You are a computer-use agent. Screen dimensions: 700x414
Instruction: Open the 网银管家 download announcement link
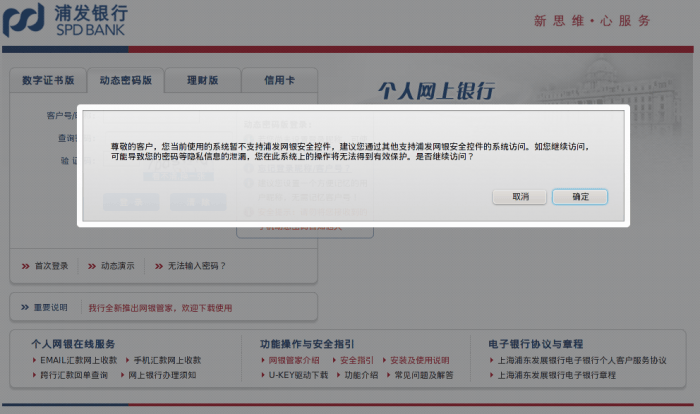pyautogui.click(x=160, y=308)
